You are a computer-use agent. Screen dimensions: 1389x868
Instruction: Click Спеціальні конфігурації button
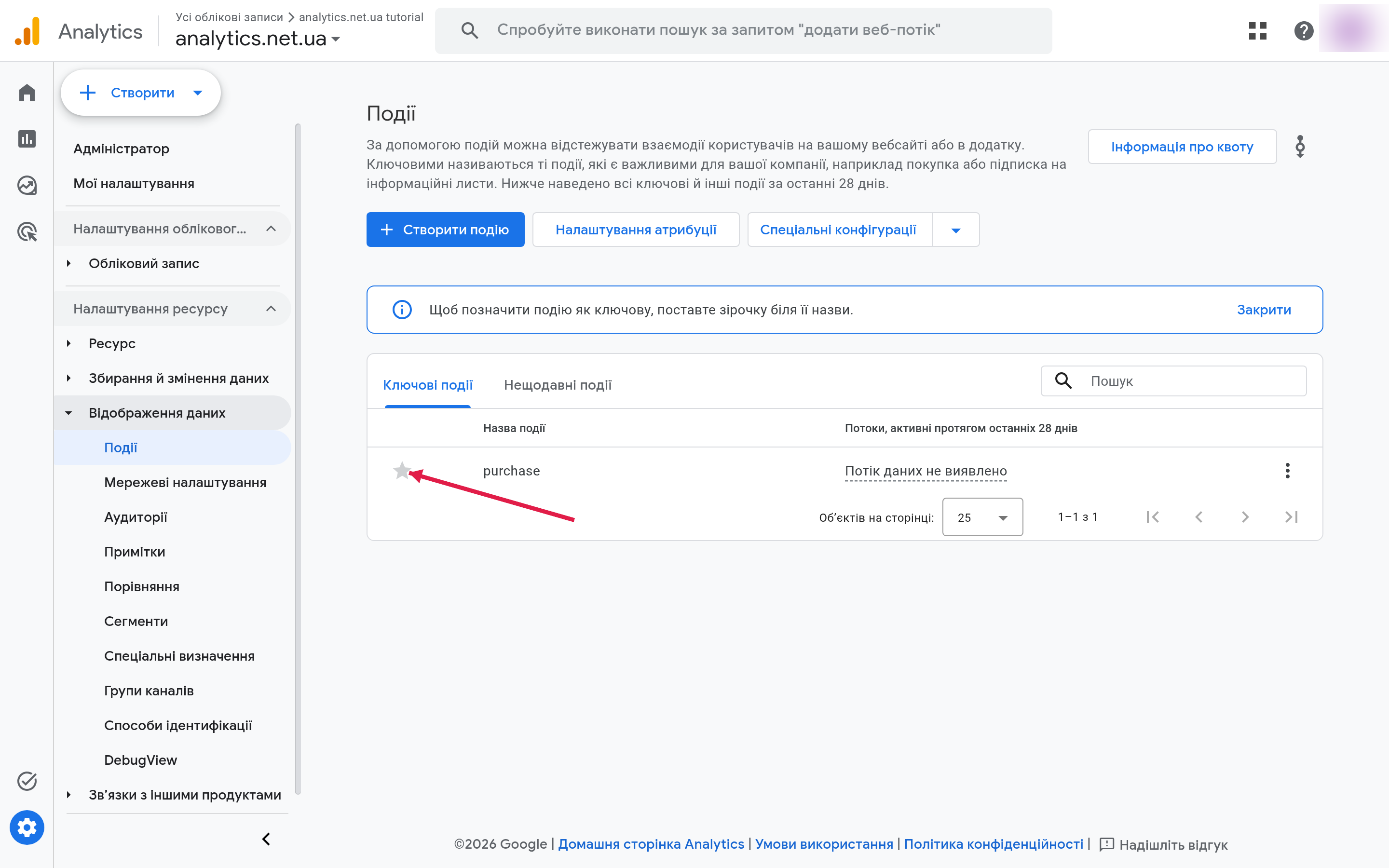pyautogui.click(x=839, y=230)
